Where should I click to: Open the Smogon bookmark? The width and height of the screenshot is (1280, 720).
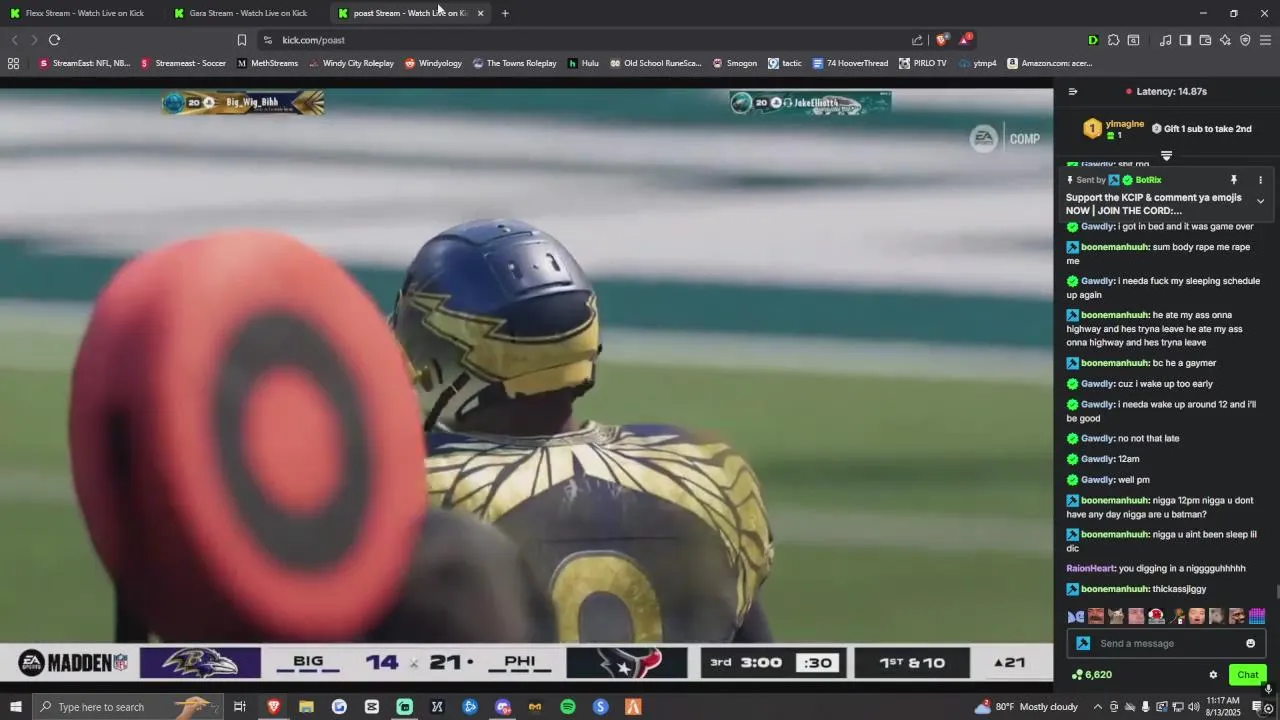pos(734,63)
